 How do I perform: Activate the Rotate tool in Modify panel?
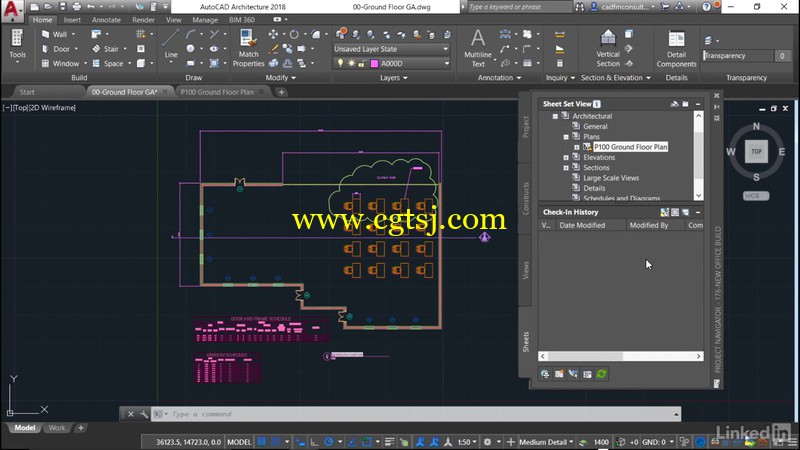coord(294,34)
